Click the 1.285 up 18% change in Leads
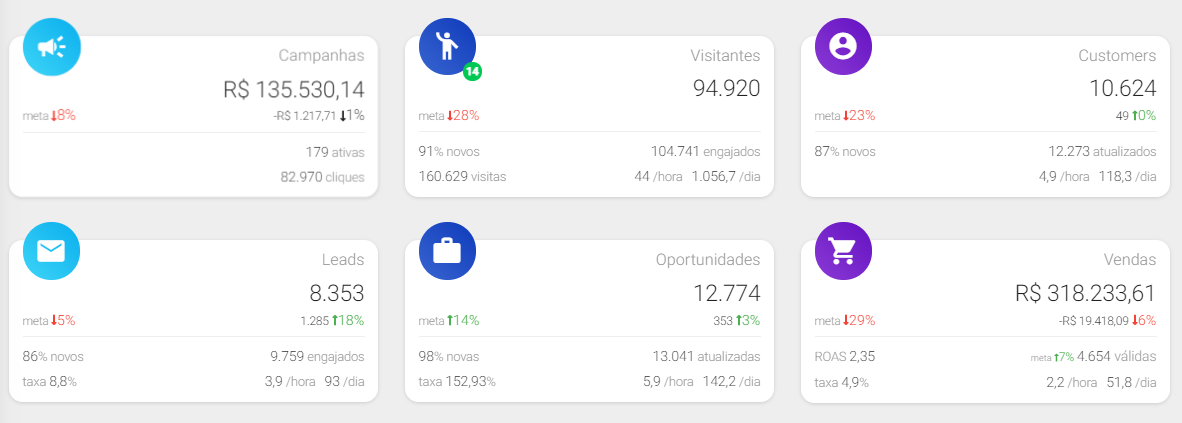This screenshot has height=423, width=1182. pos(332,320)
